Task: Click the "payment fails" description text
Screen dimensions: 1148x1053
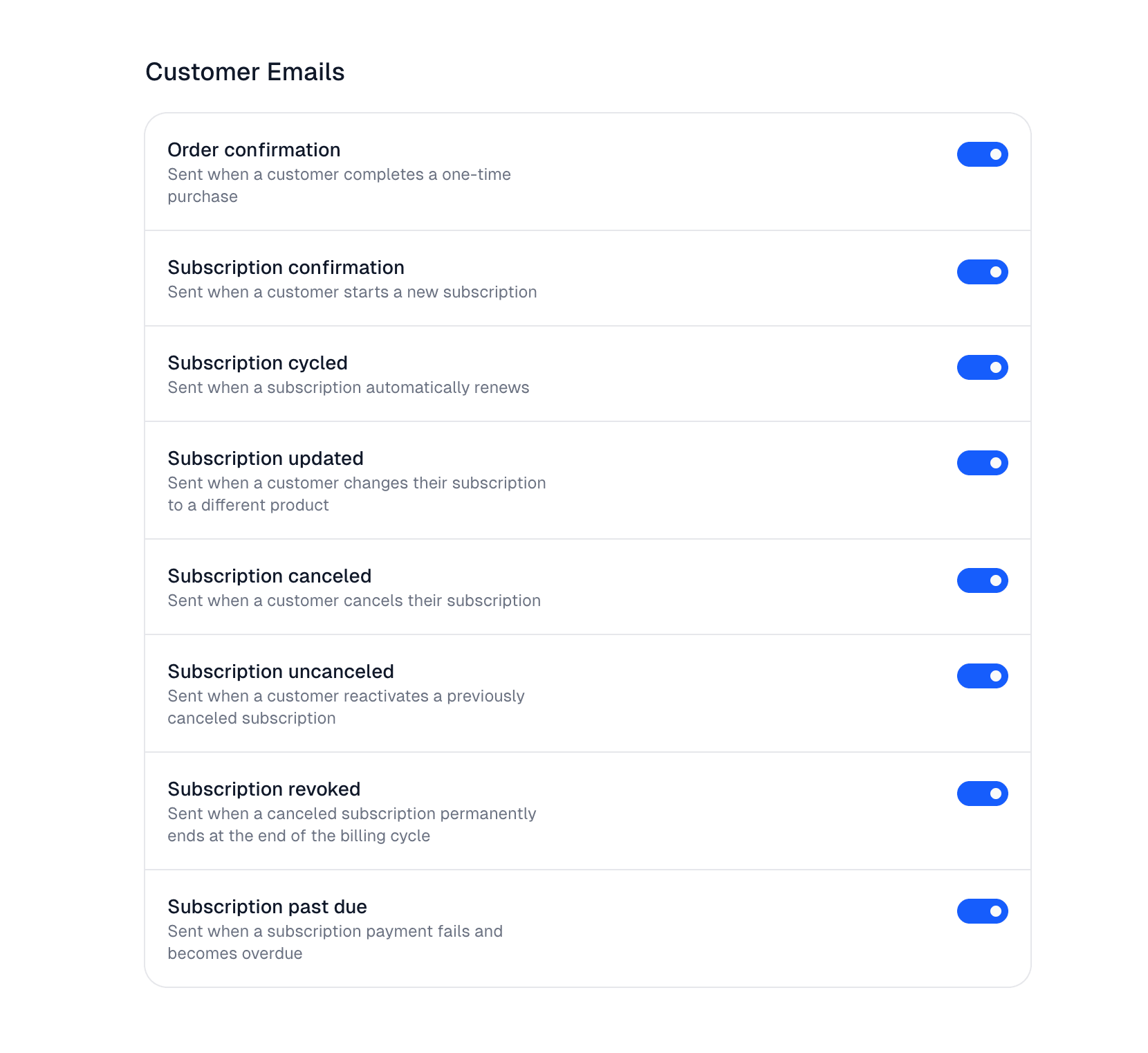Action: (335, 942)
